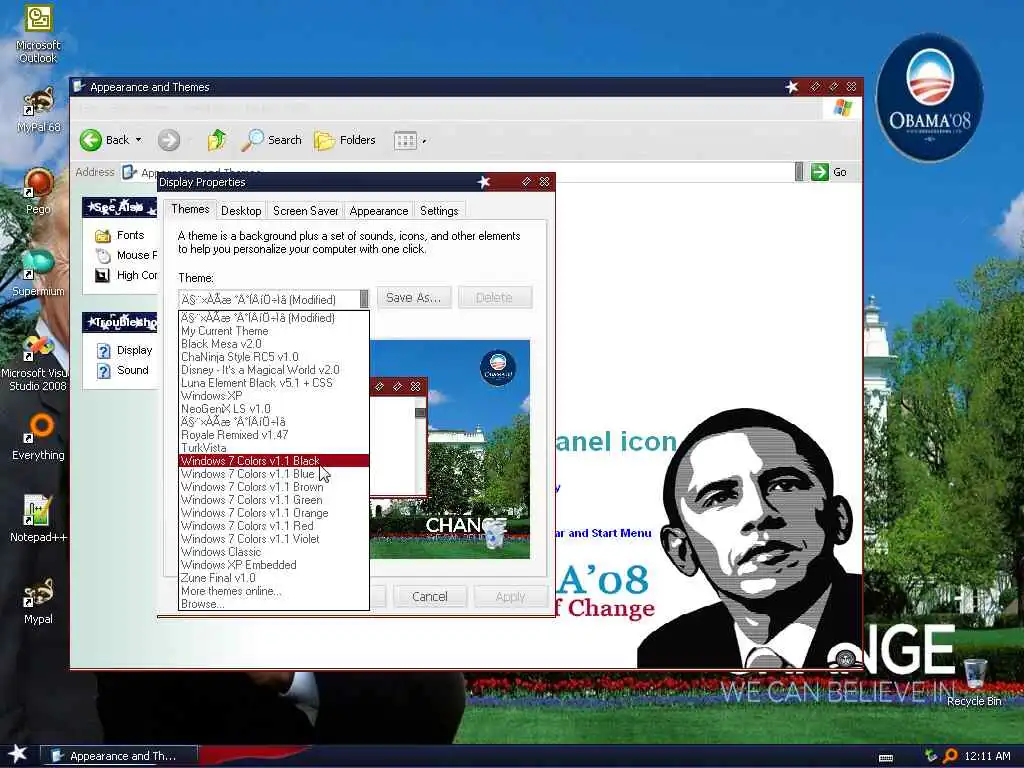Screen dimensions: 1024x768
Task: Click the theme sample preview image
Action: coord(450,449)
